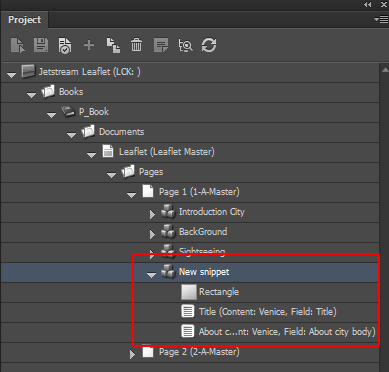Viewport: 389px width, 372px height.
Task: Collapse the Pages folder
Action: [111, 175]
